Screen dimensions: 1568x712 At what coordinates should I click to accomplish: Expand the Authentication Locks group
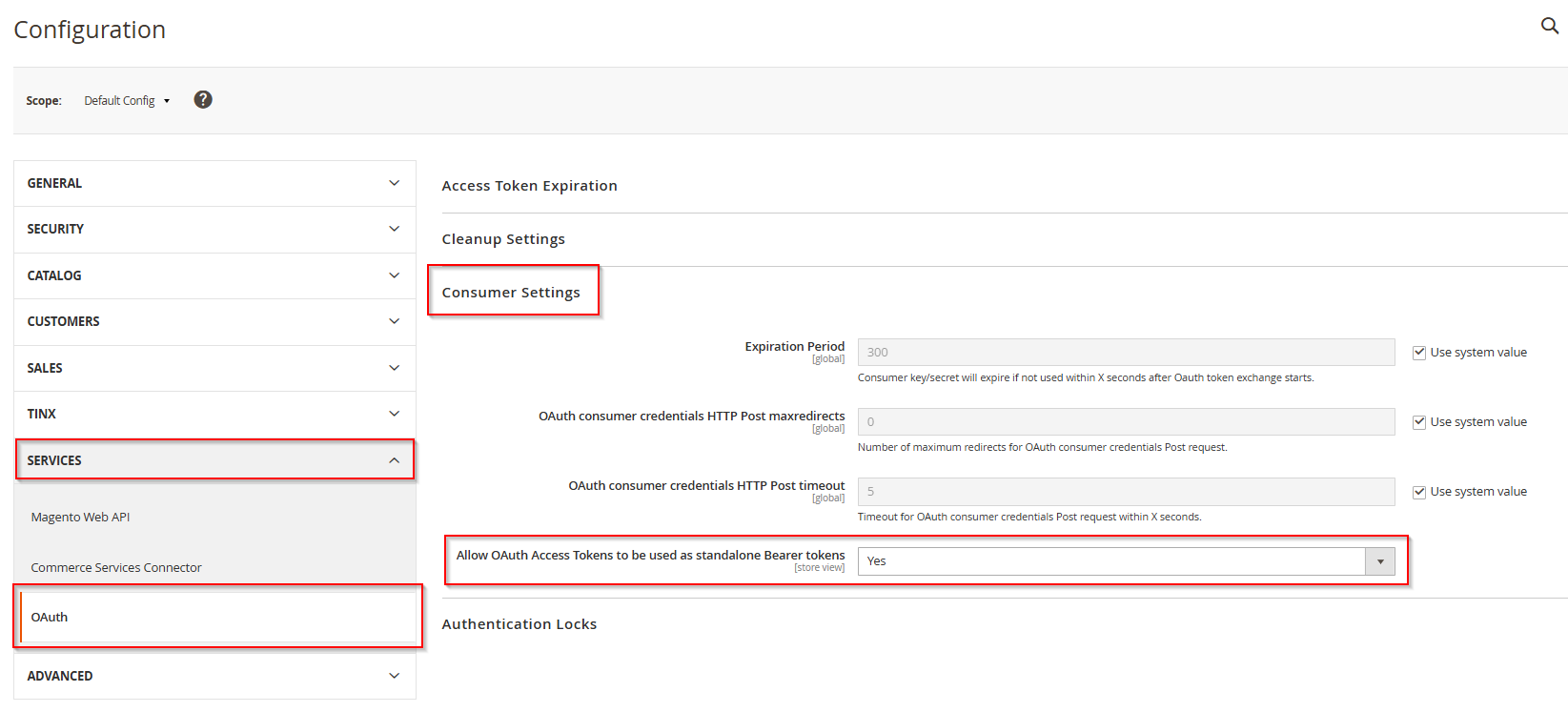pyautogui.click(x=519, y=624)
